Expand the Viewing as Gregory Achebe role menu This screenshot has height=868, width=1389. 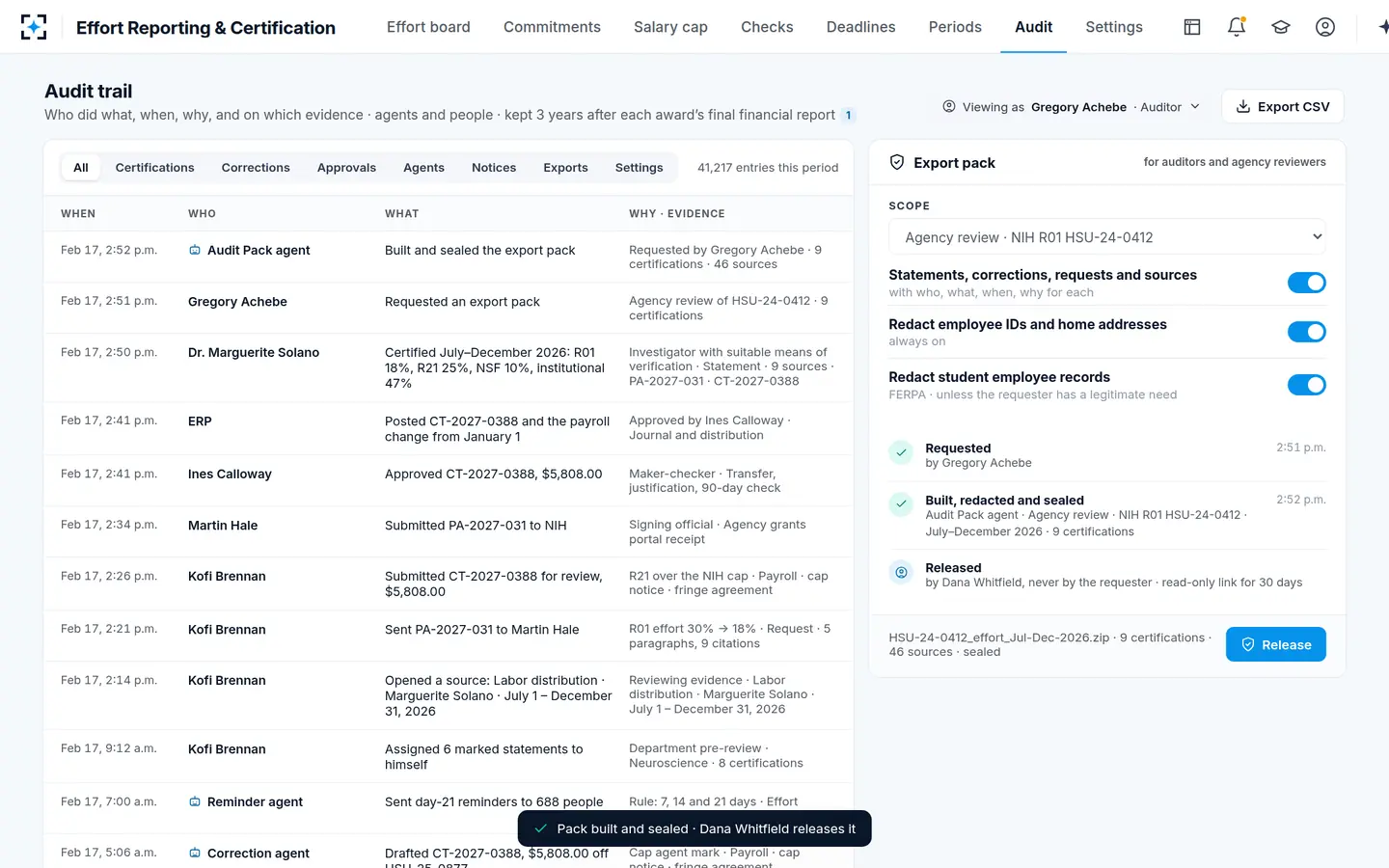pyautogui.click(x=1072, y=107)
